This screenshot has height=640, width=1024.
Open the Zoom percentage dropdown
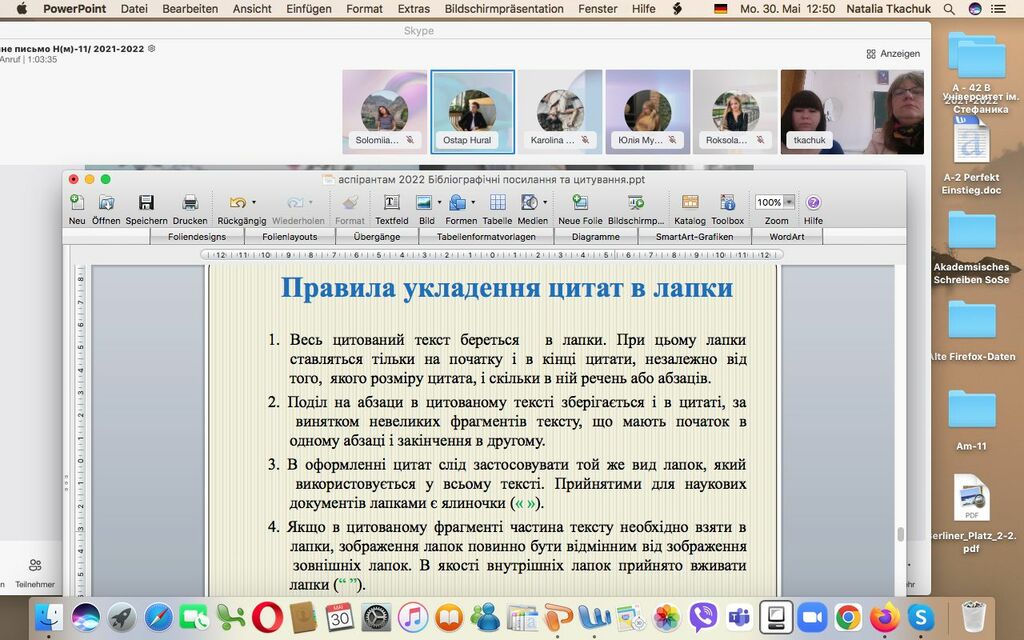pos(789,202)
